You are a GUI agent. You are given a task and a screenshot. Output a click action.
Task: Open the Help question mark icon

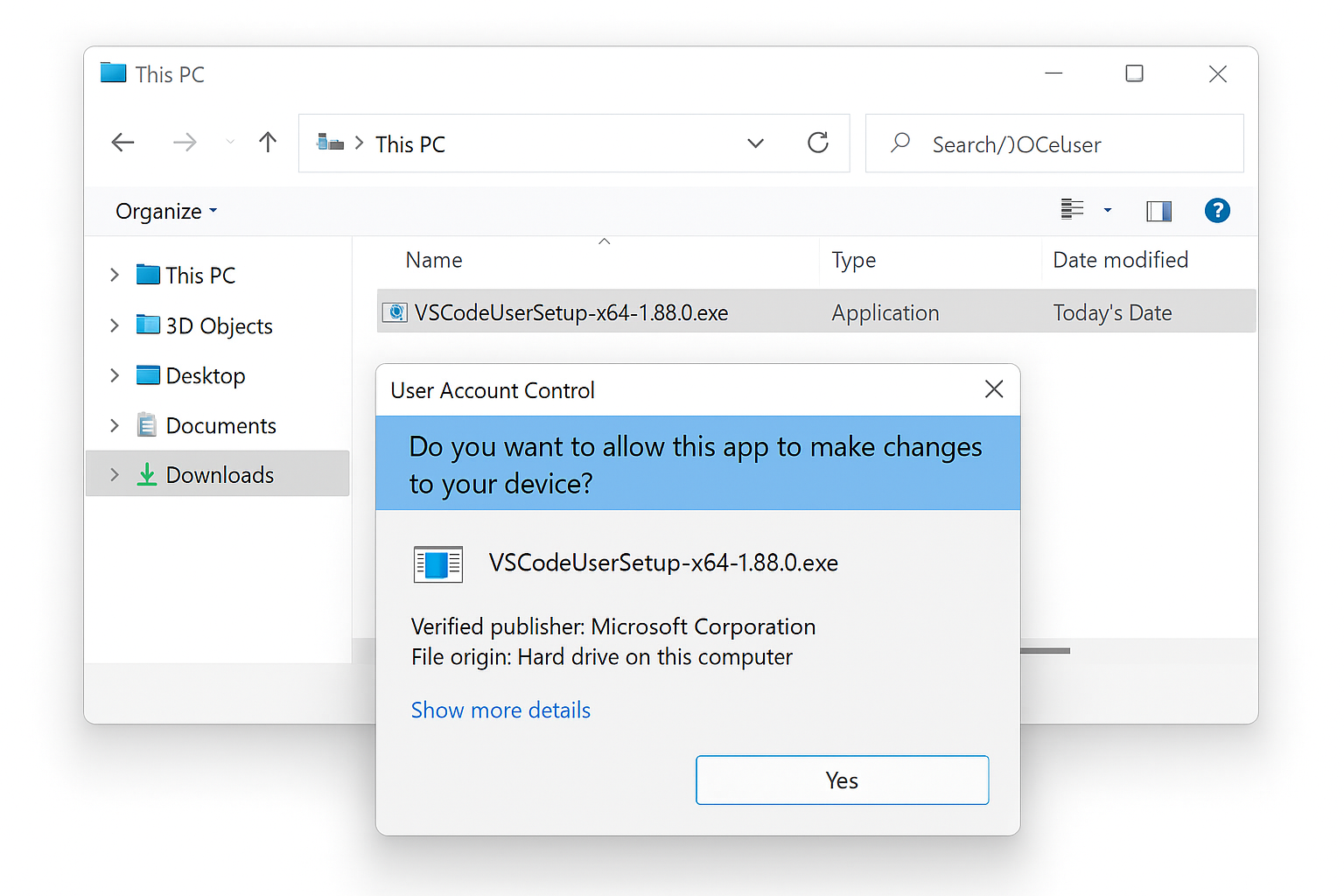coord(1217,210)
